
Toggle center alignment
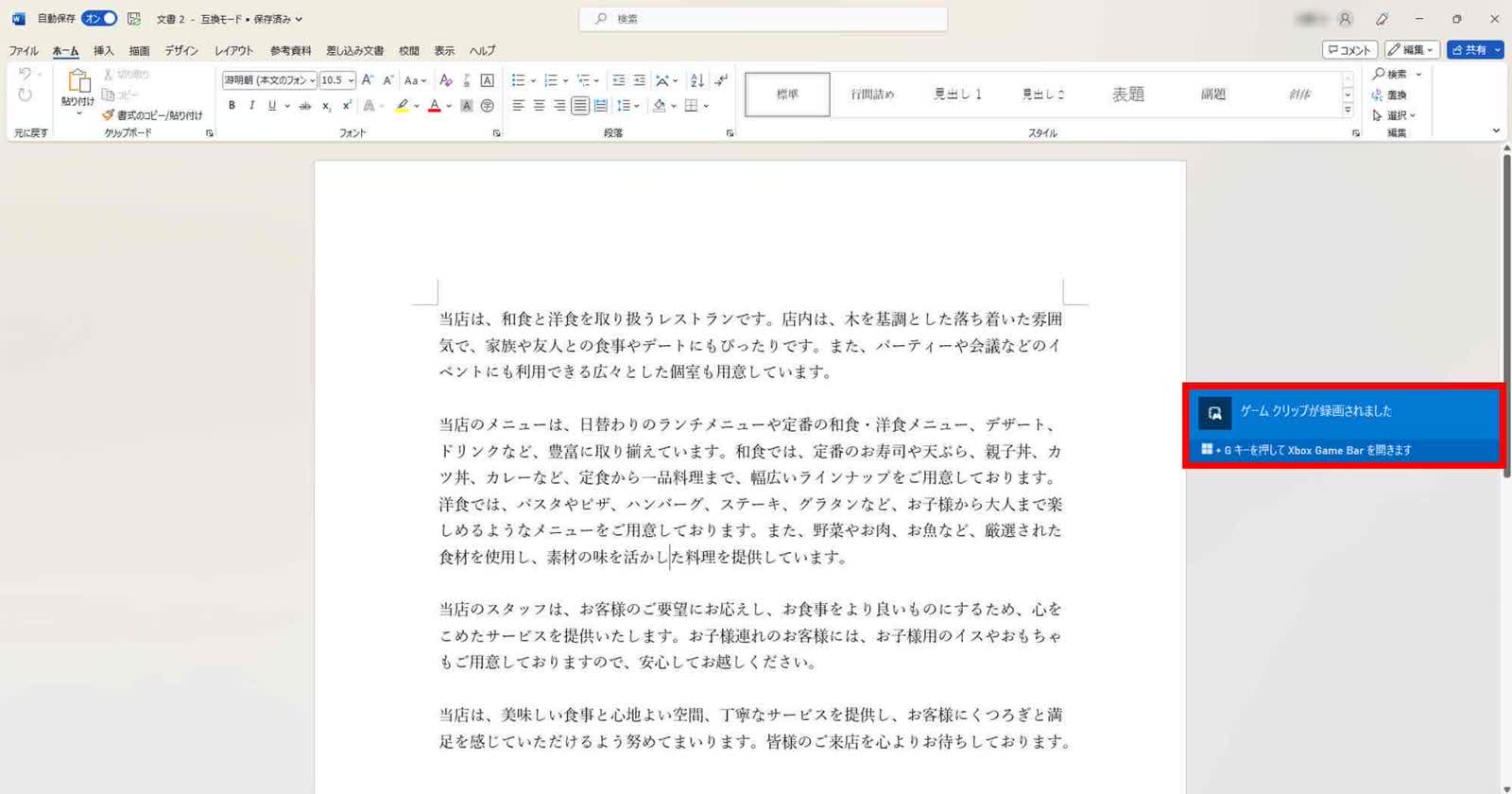coord(539,106)
